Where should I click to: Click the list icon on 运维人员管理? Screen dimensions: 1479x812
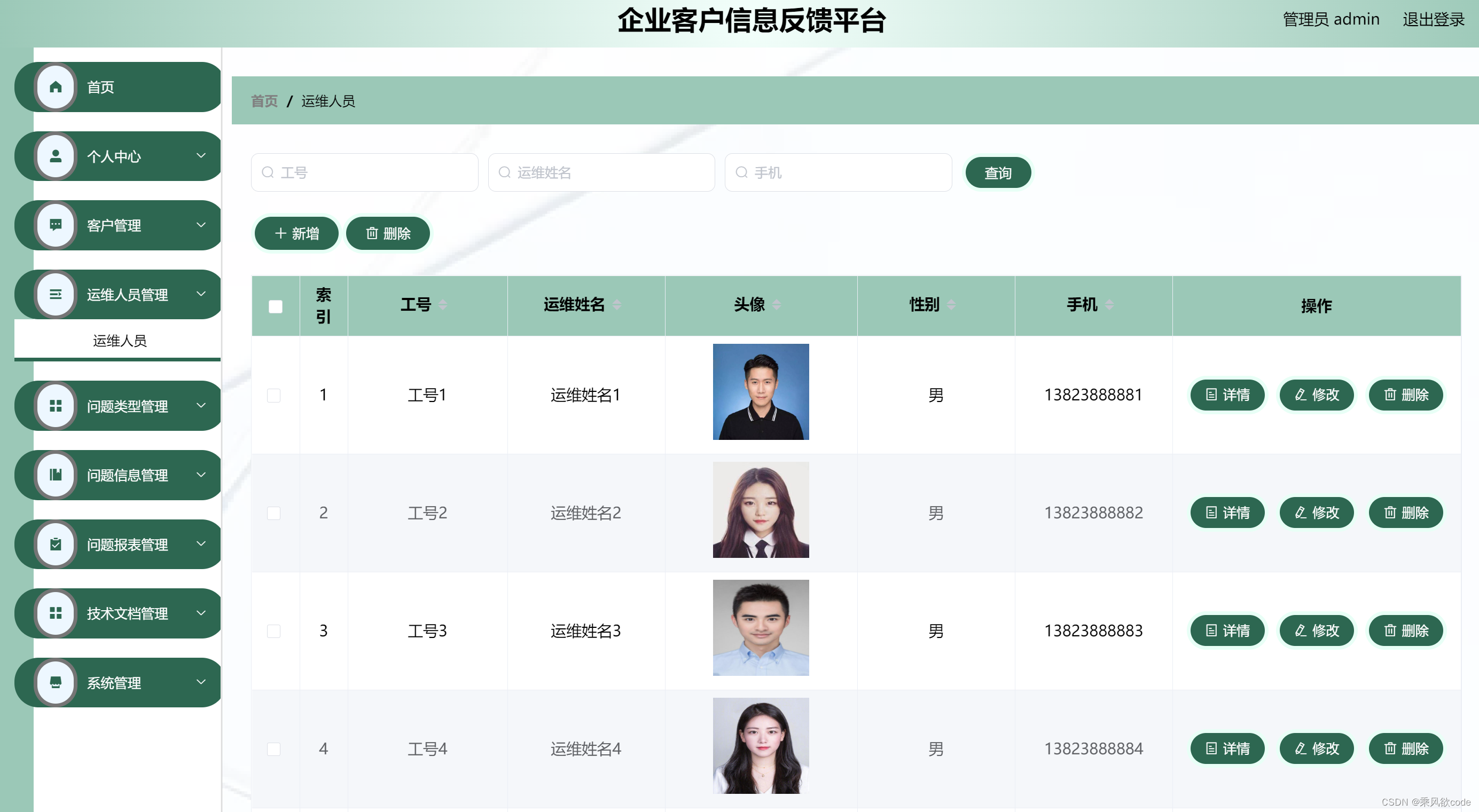pyautogui.click(x=56, y=294)
